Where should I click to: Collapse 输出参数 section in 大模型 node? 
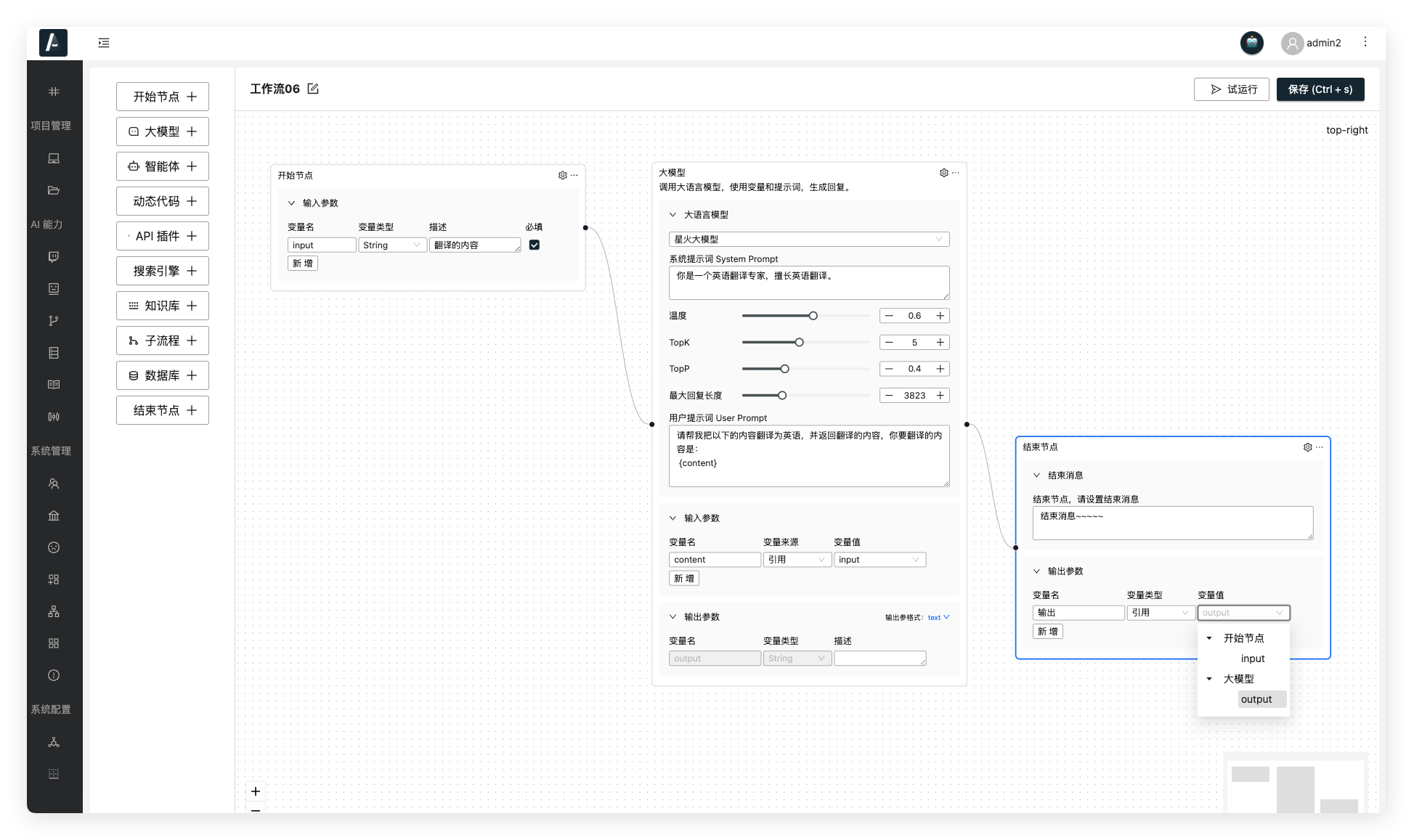click(673, 617)
